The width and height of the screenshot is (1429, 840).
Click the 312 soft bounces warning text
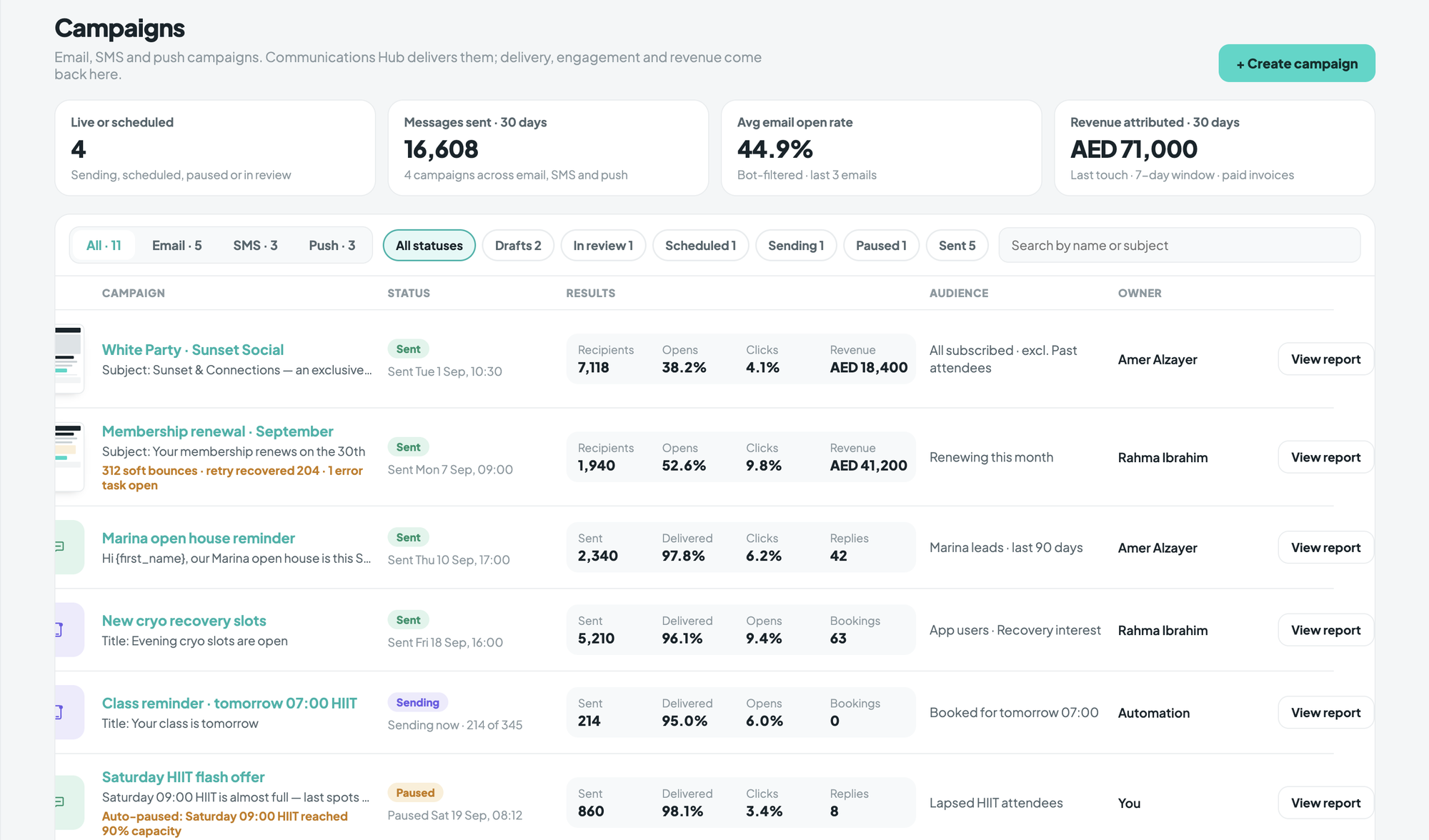tap(232, 477)
